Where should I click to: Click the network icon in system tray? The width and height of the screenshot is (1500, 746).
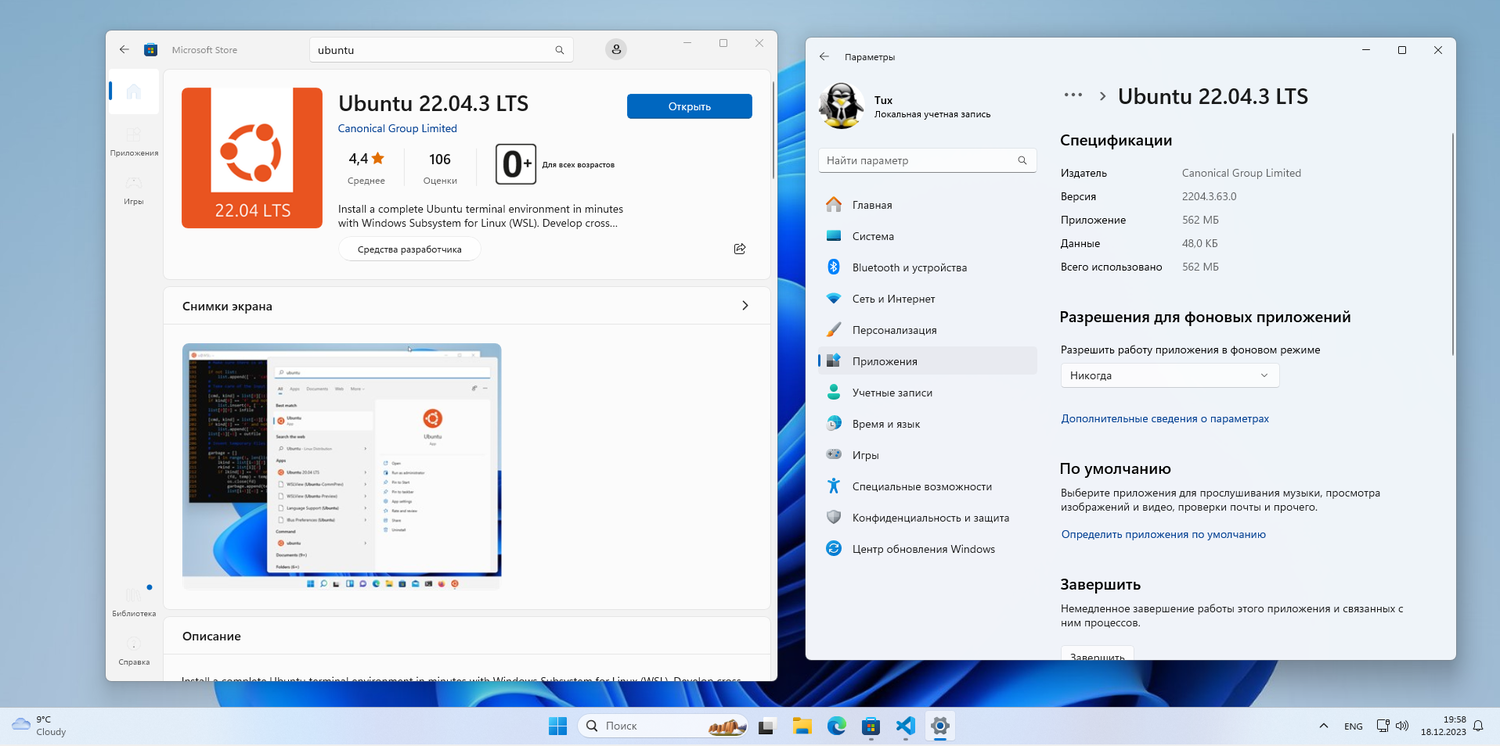pyautogui.click(x=1383, y=726)
